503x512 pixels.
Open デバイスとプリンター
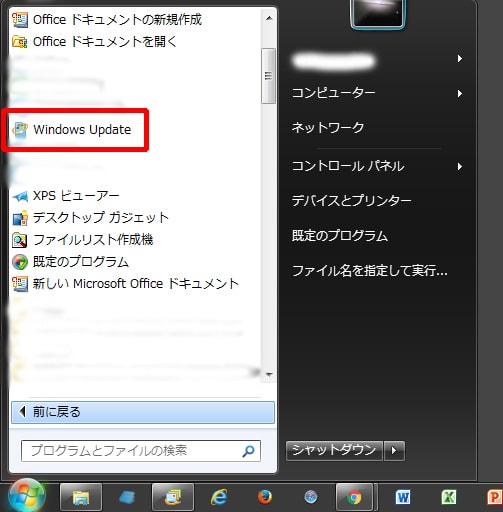pos(351,201)
